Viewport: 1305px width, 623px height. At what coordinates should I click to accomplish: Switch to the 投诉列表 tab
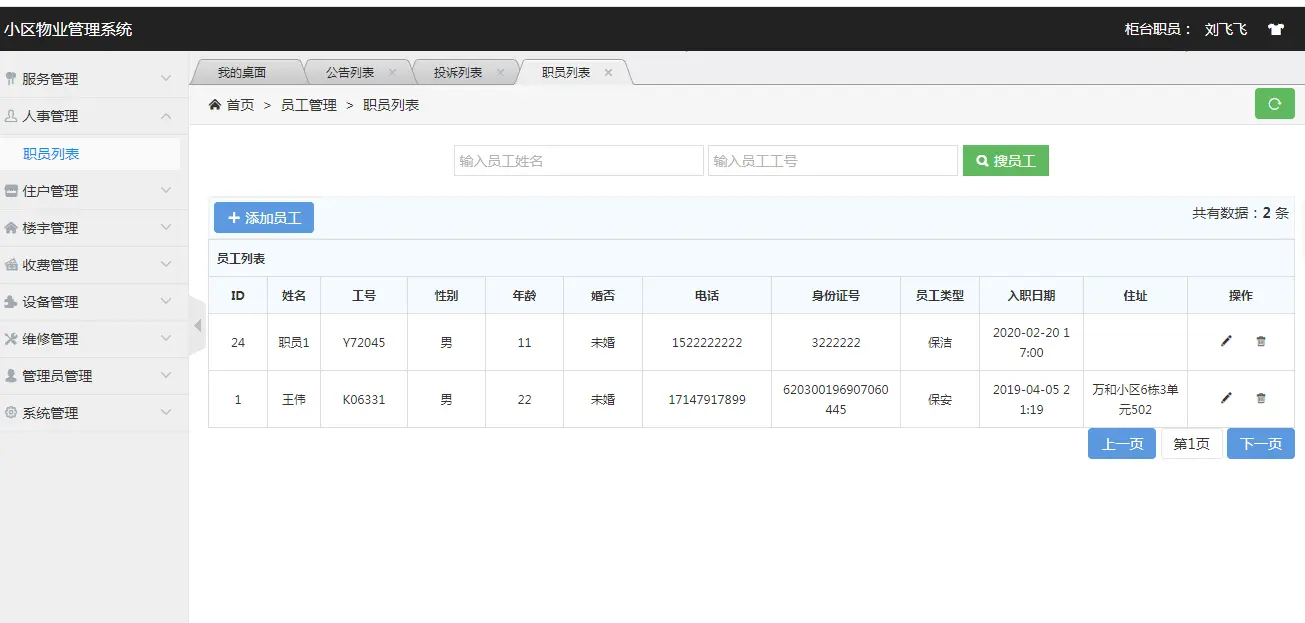(x=459, y=72)
